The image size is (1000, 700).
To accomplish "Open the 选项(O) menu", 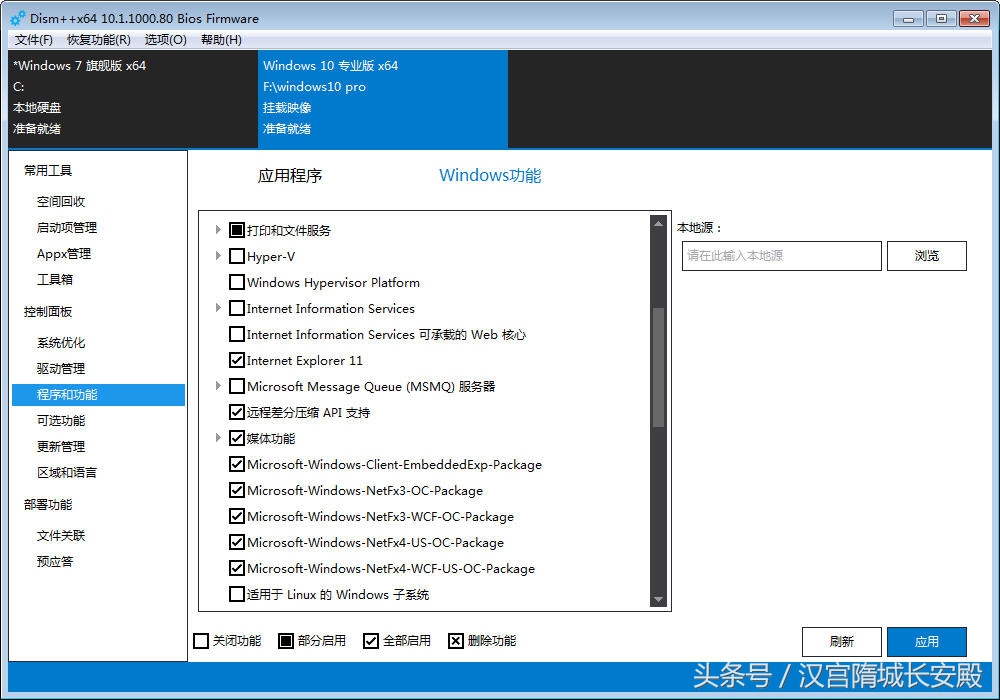I will (166, 40).
